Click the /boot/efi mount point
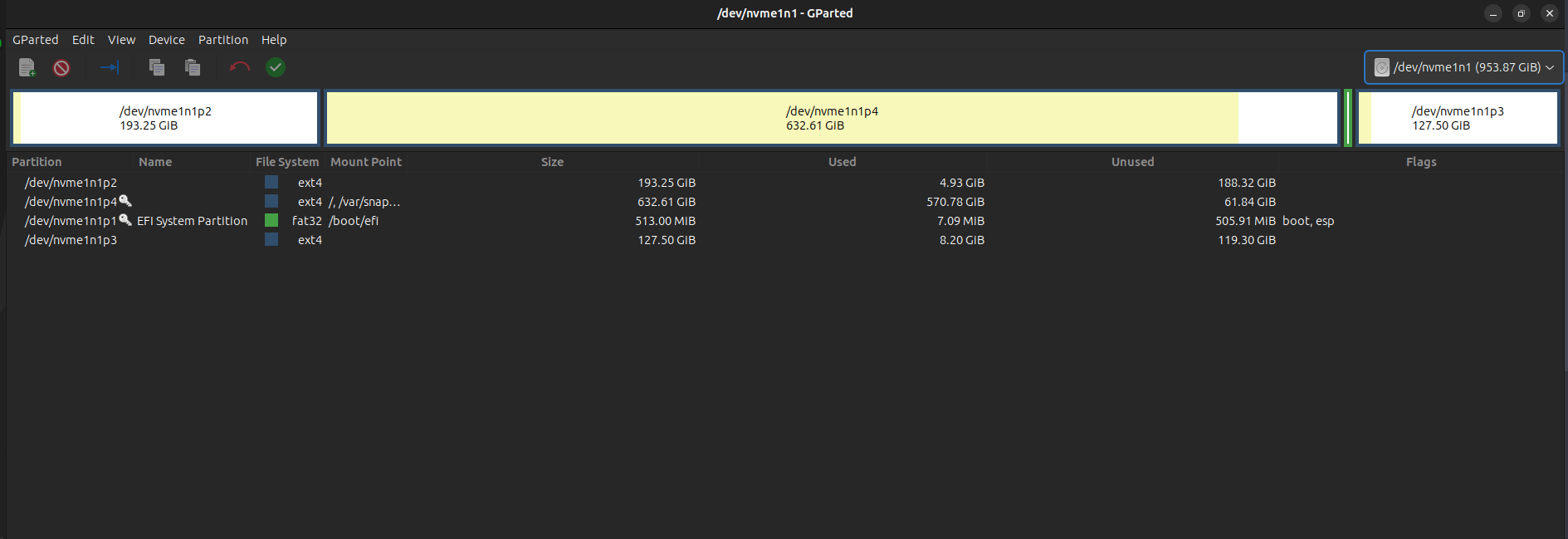This screenshot has height=539, width=1568. tap(354, 221)
